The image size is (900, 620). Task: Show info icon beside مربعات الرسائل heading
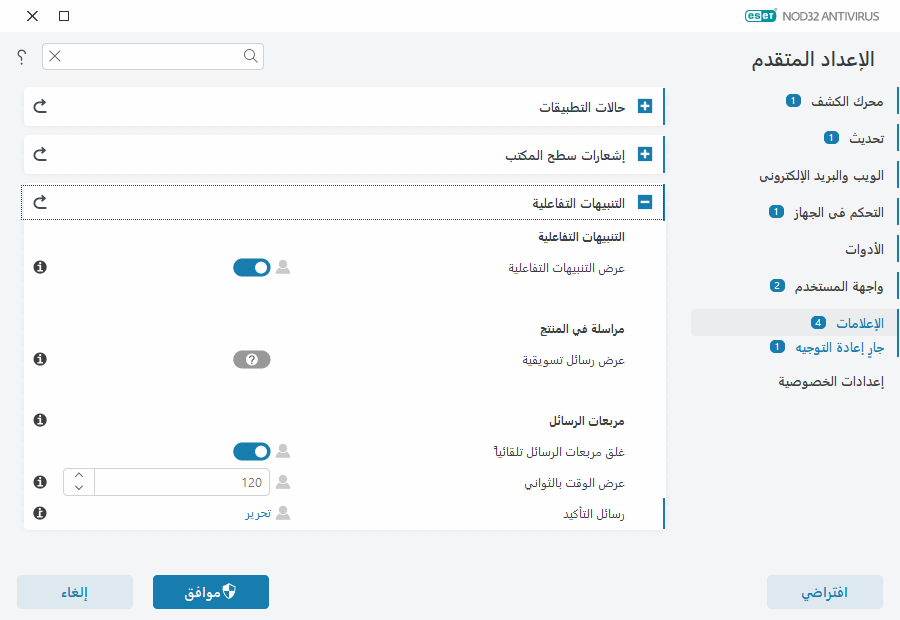click(x=40, y=420)
